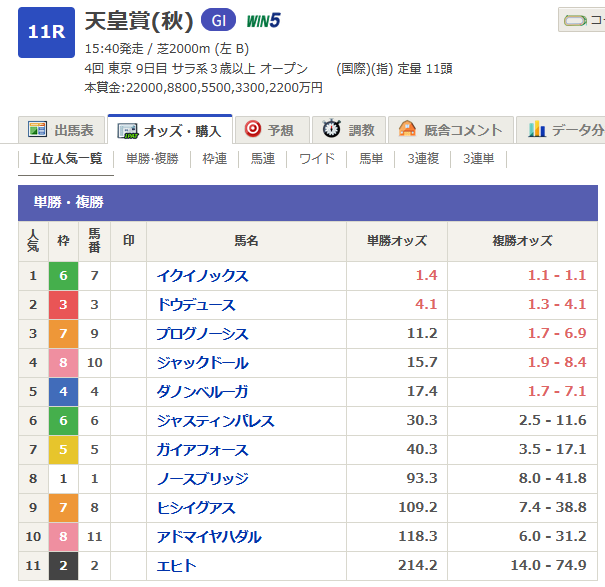Open horse page for イクイノックス

(203, 276)
